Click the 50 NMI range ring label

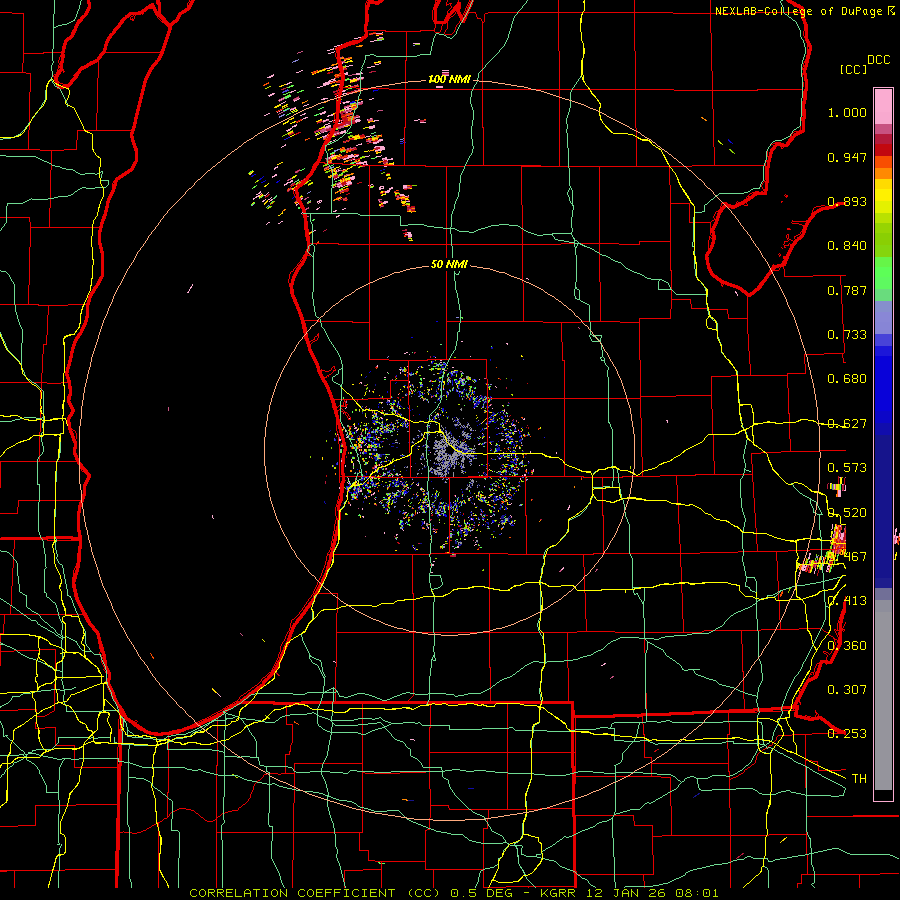[x=449, y=264]
